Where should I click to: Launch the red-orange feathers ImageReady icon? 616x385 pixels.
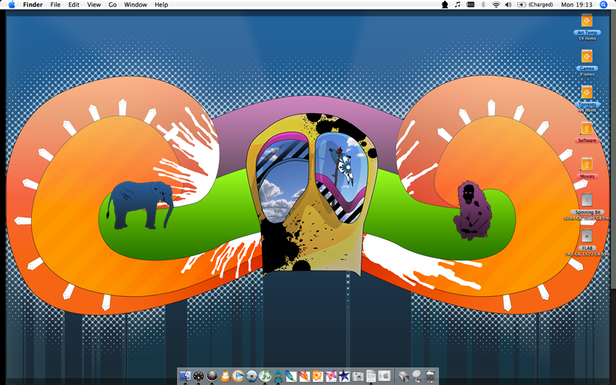click(x=304, y=376)
